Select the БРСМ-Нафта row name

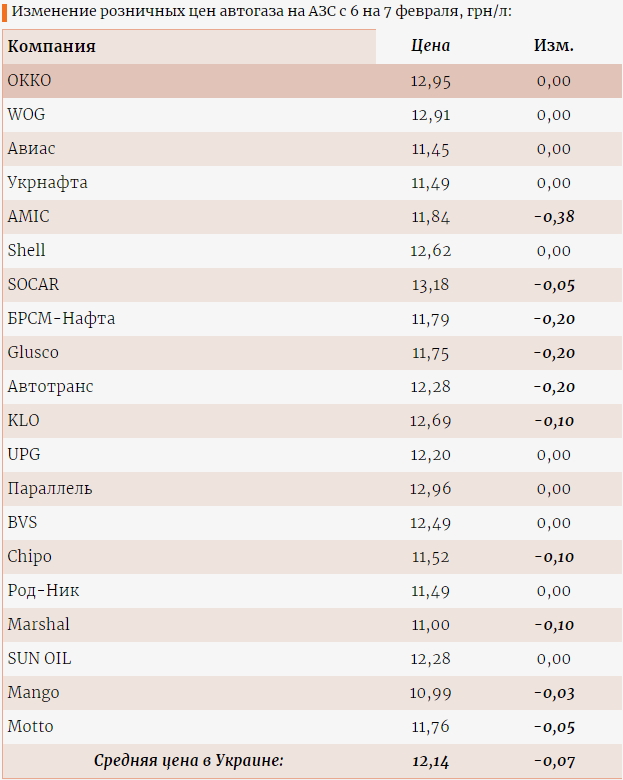click(x=61, y=318)
